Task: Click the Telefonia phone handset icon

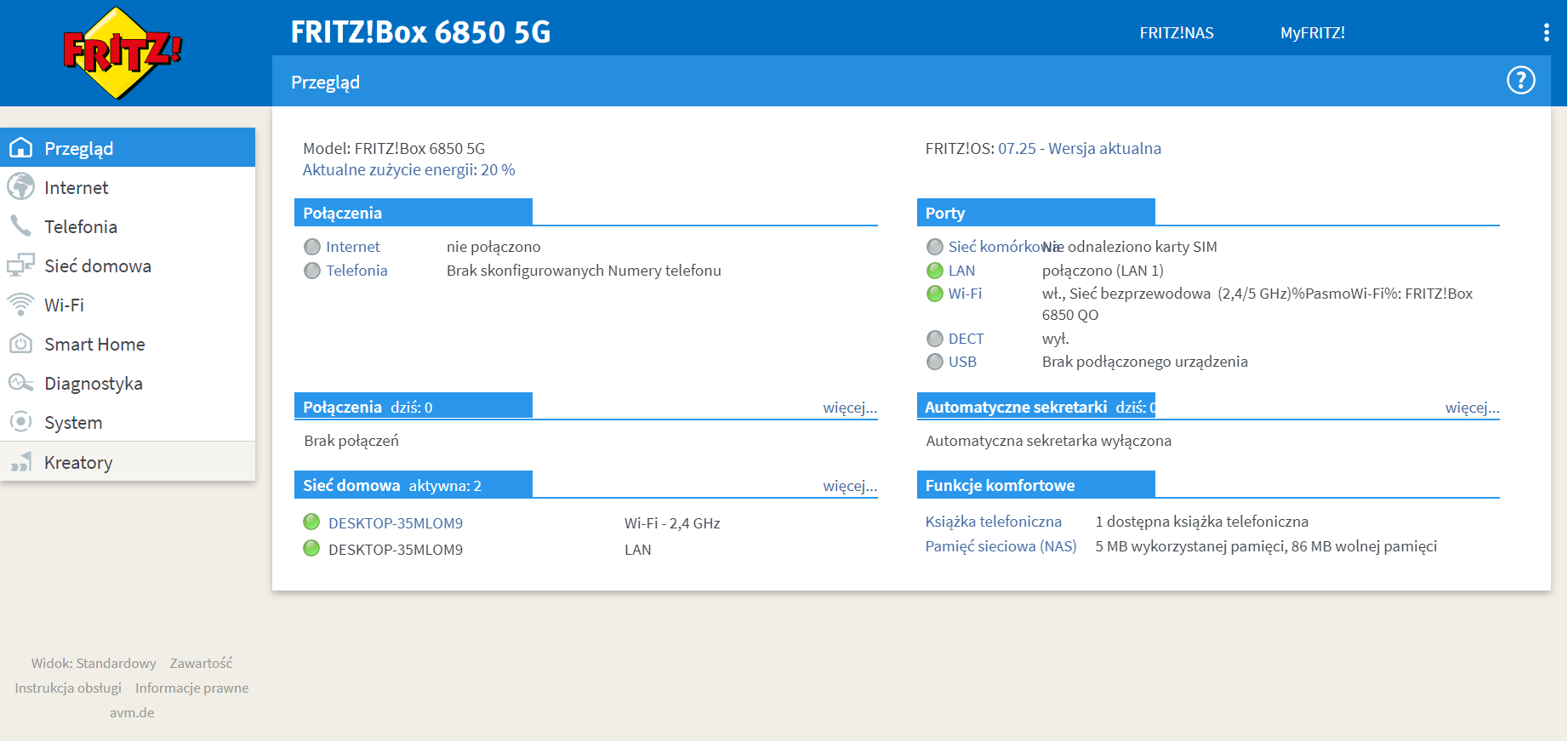Action: point(20,226)
